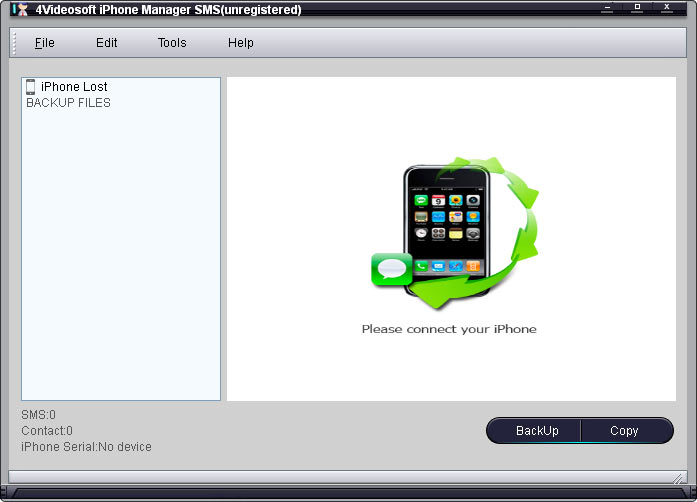Open the Help menu
The width and height of the screenshot is (697, 502).
click(241, 43)
